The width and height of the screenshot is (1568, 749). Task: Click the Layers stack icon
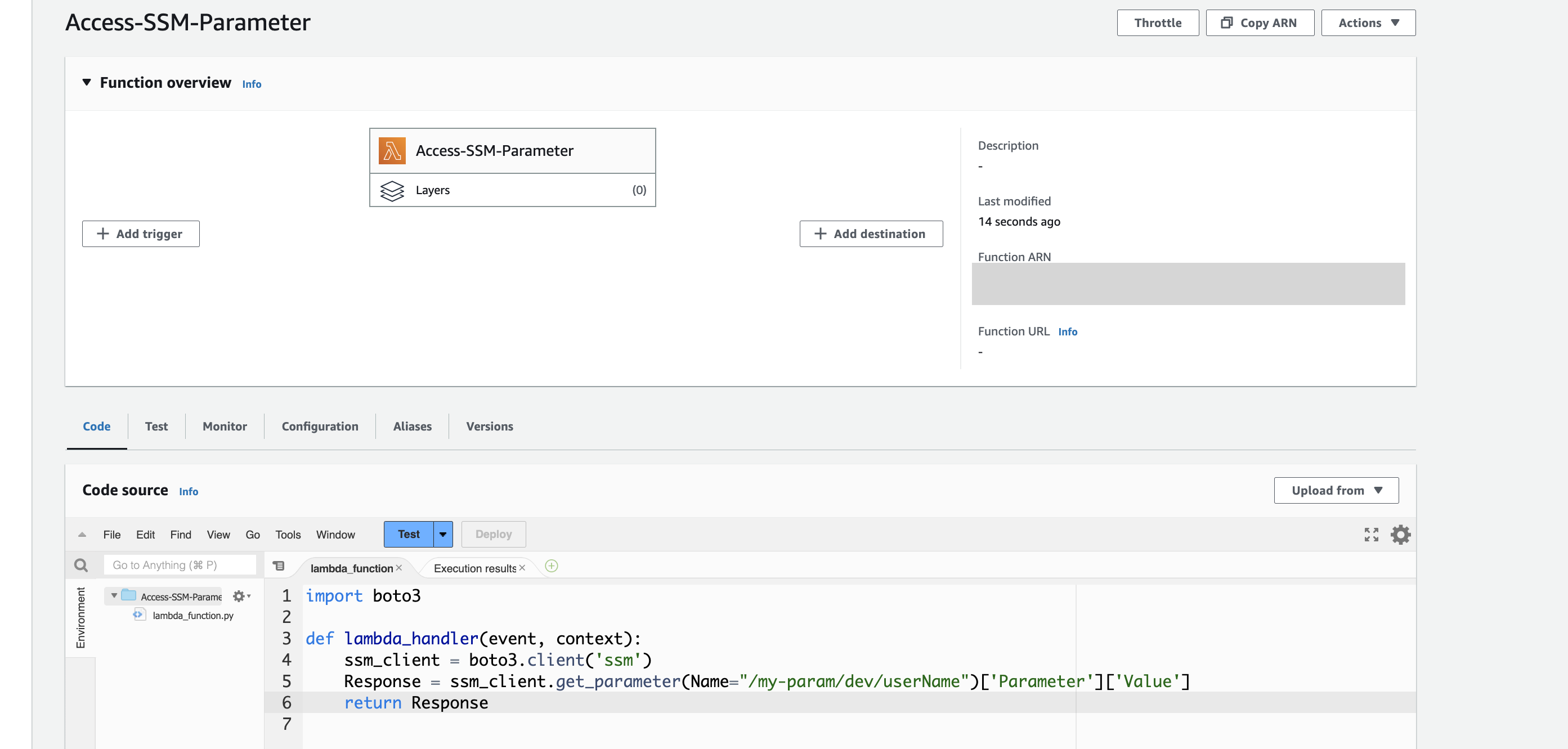click(392, 190)
